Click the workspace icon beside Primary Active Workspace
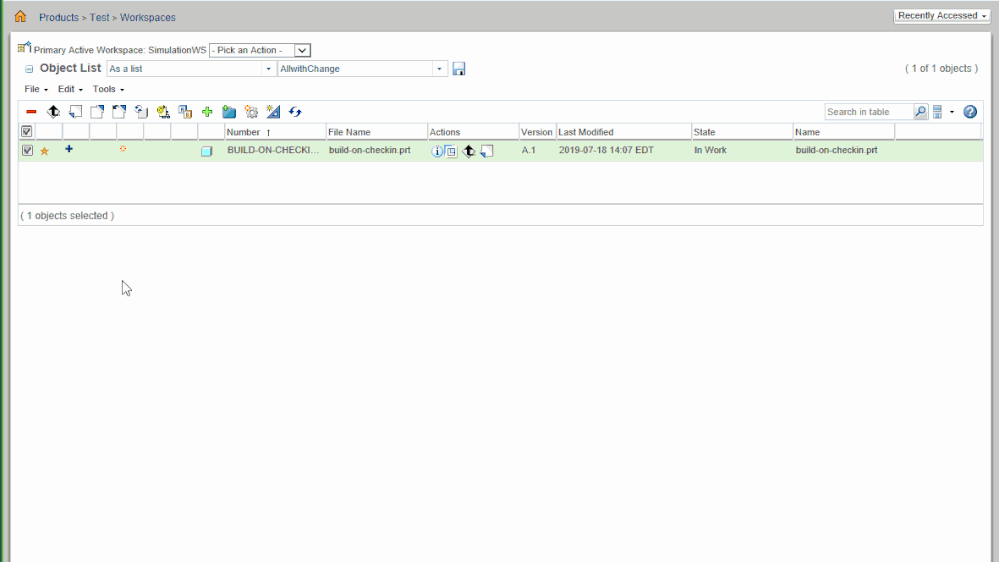Viewport: 999px width, 562px height. 24,48
